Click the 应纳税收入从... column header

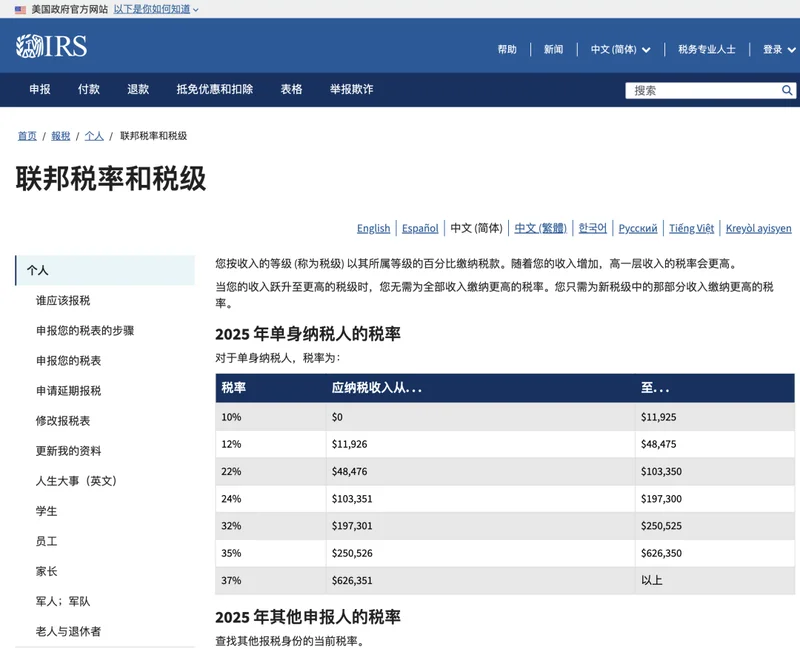pos(481,388)
